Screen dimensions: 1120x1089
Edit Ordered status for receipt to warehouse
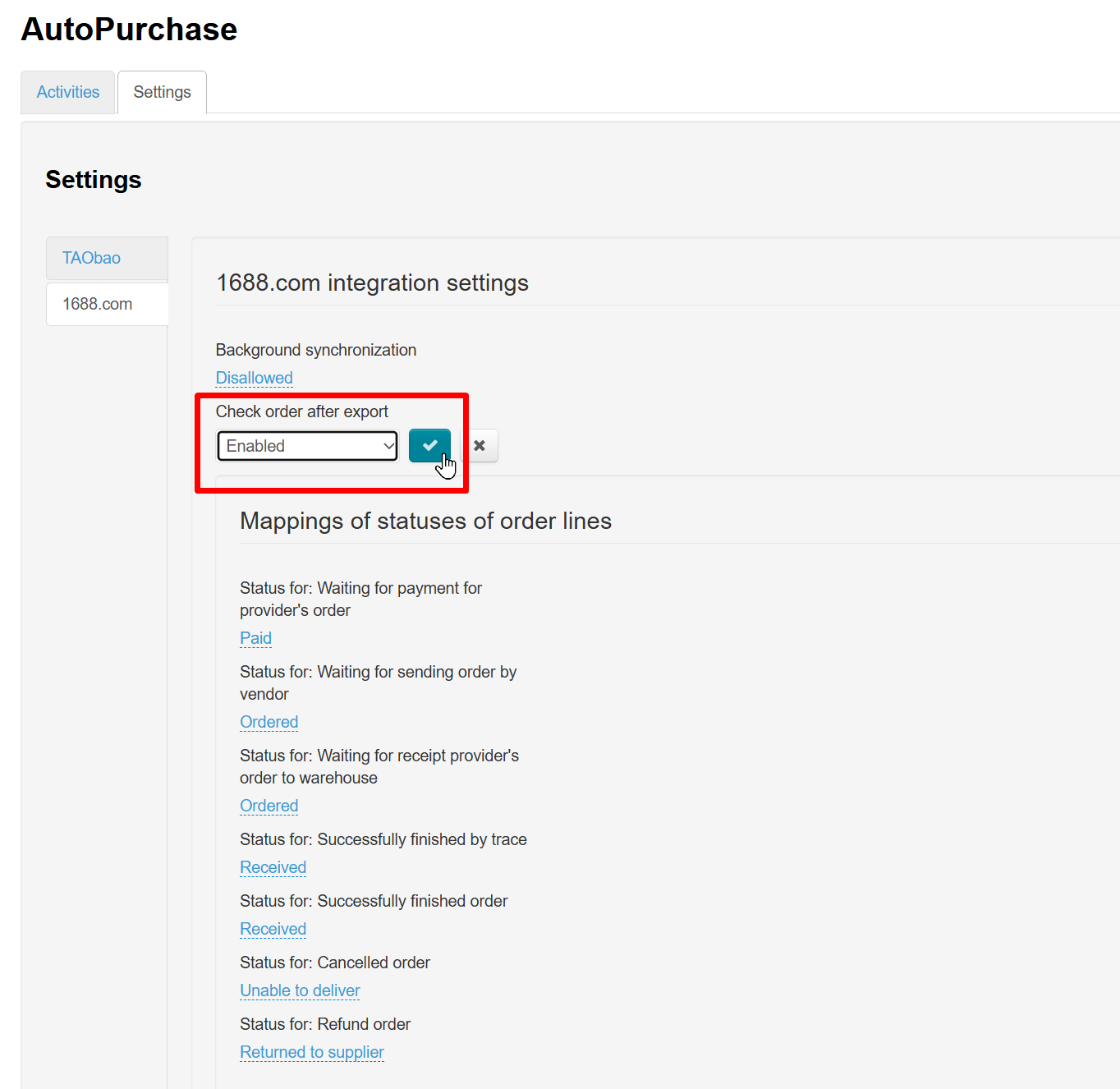pos(269,806)
